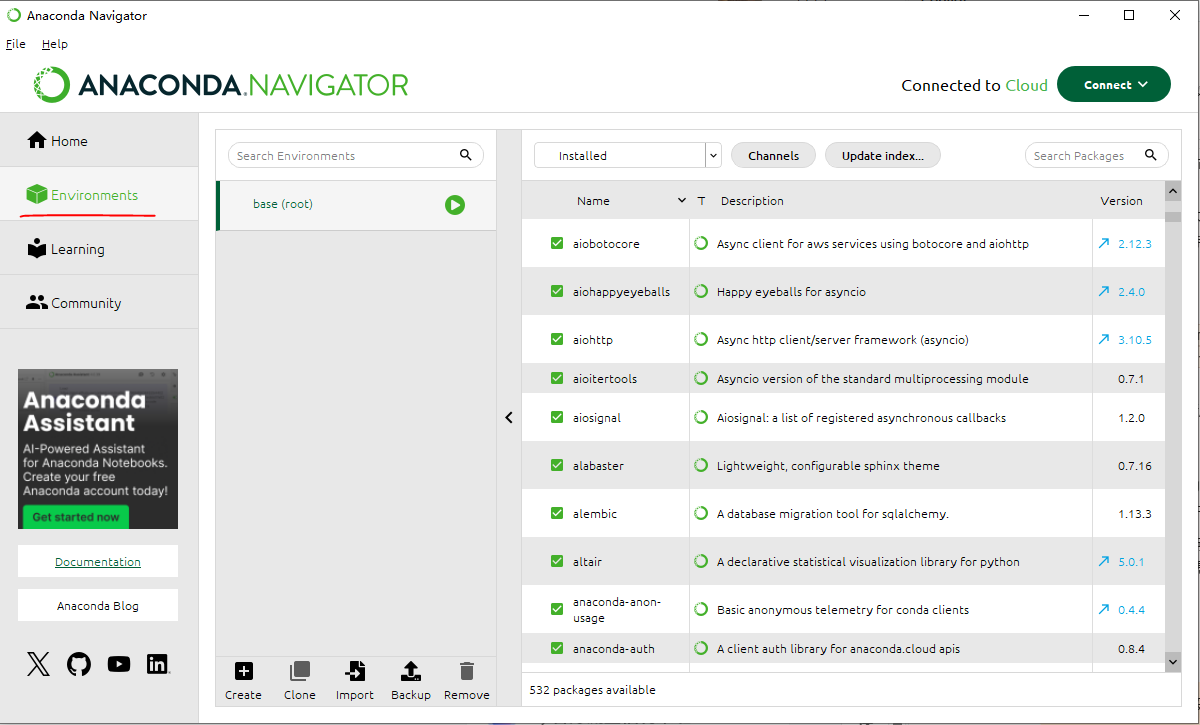This screenshot has height=725, width=1200.
Task: Click the Backup environment icon
Action: (x=410, y=671)
